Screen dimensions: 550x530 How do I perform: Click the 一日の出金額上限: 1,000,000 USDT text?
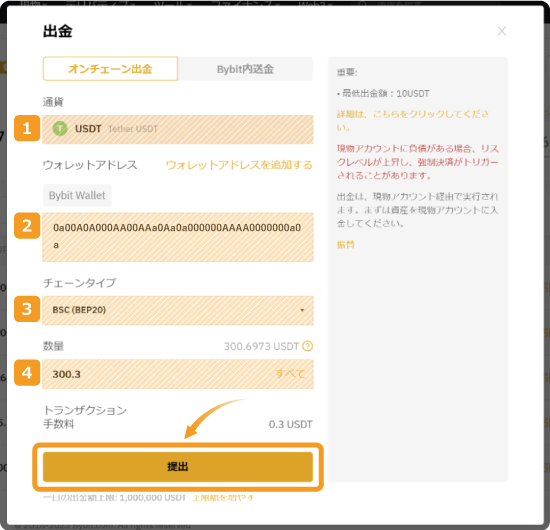point(115,498)
